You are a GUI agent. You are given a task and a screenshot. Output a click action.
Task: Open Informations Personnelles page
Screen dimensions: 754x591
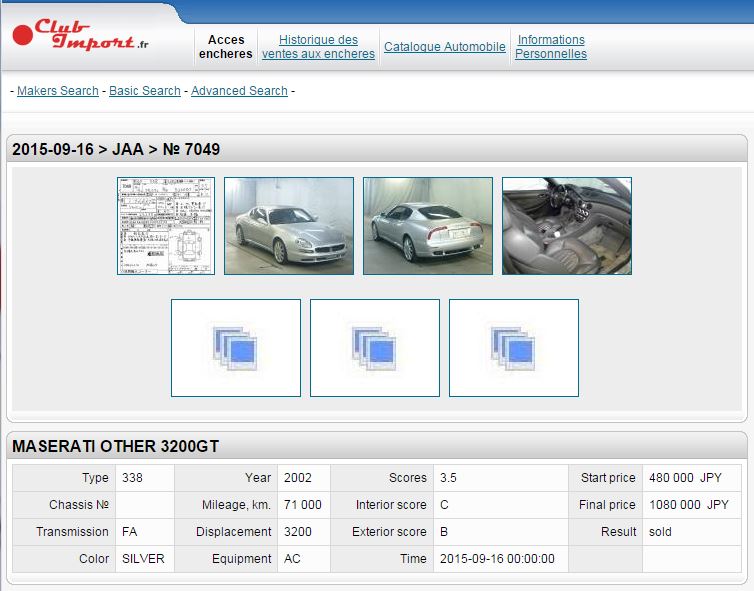point(551,47)
